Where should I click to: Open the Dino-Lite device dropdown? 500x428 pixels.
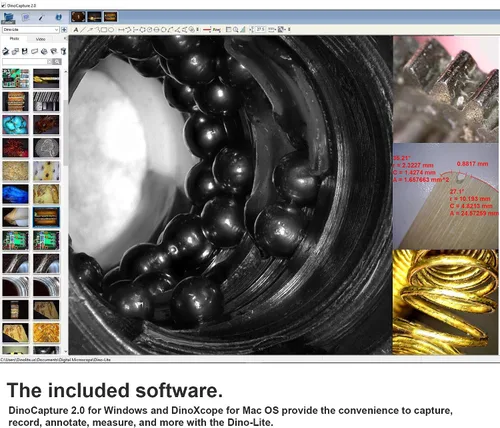31,30
